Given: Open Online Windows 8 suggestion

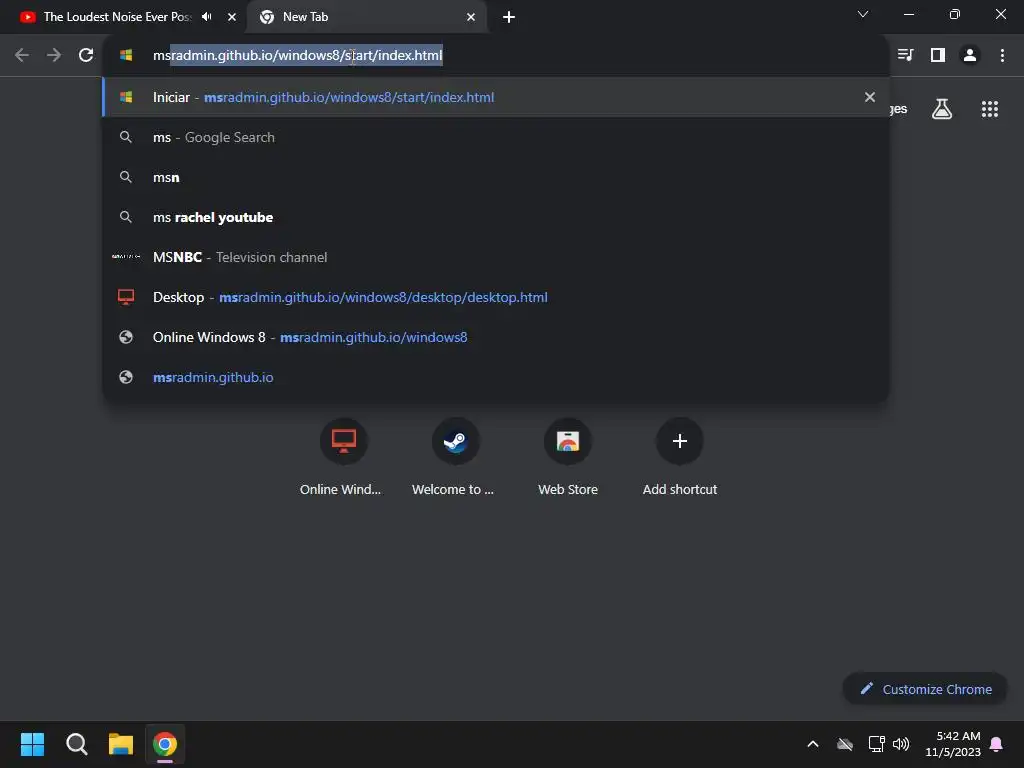Looking at the screenshot, I should click(496, 337).
